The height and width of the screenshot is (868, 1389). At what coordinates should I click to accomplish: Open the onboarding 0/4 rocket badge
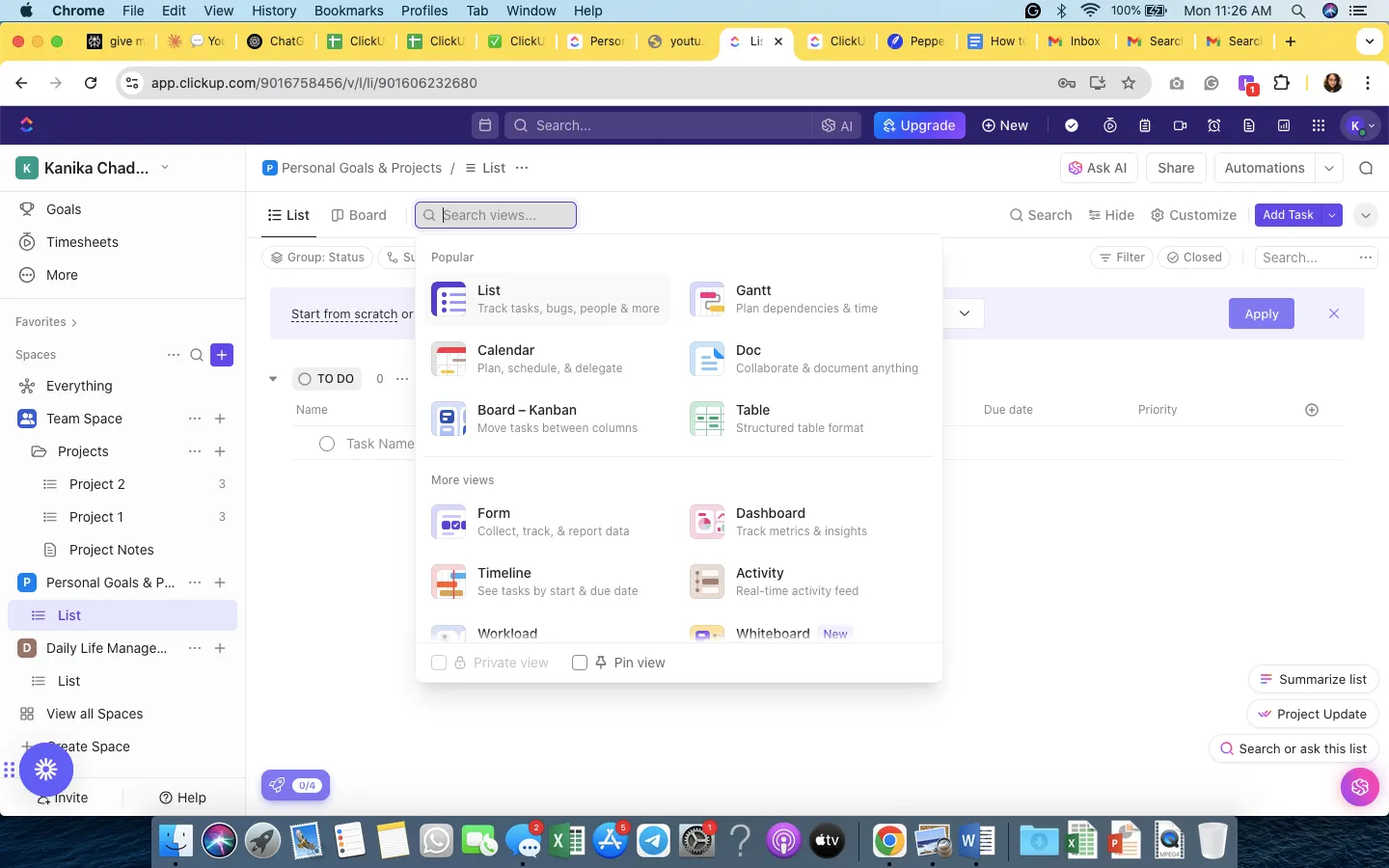tap(295, 785)
